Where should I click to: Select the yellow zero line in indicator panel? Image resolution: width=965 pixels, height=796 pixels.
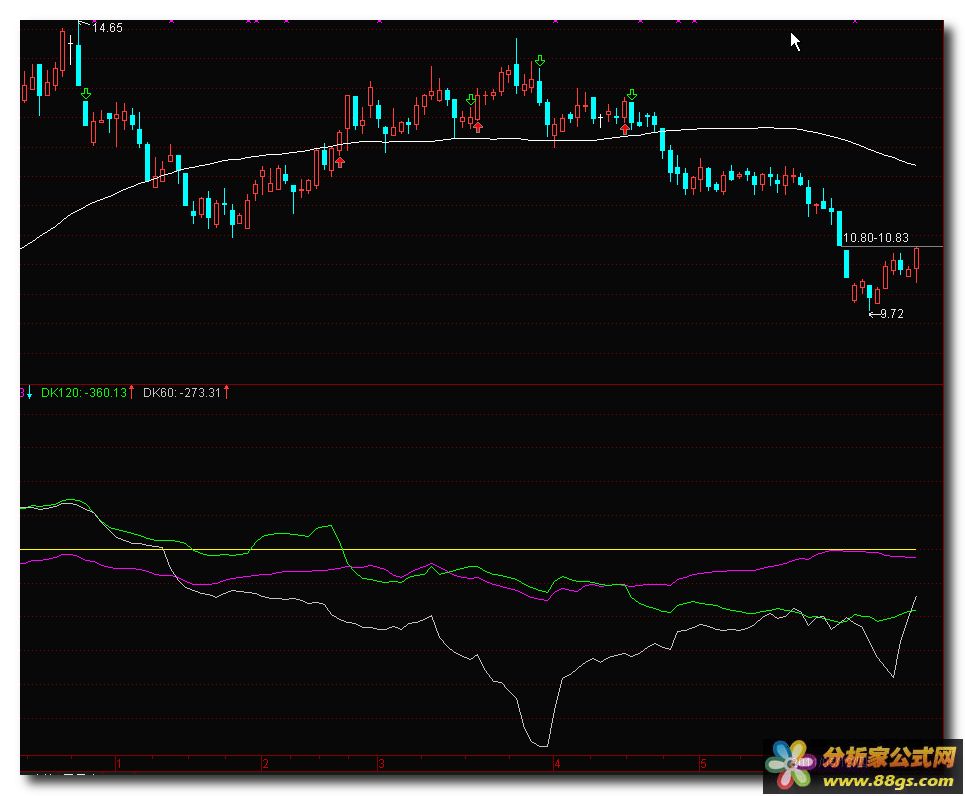tap(468, 549)
